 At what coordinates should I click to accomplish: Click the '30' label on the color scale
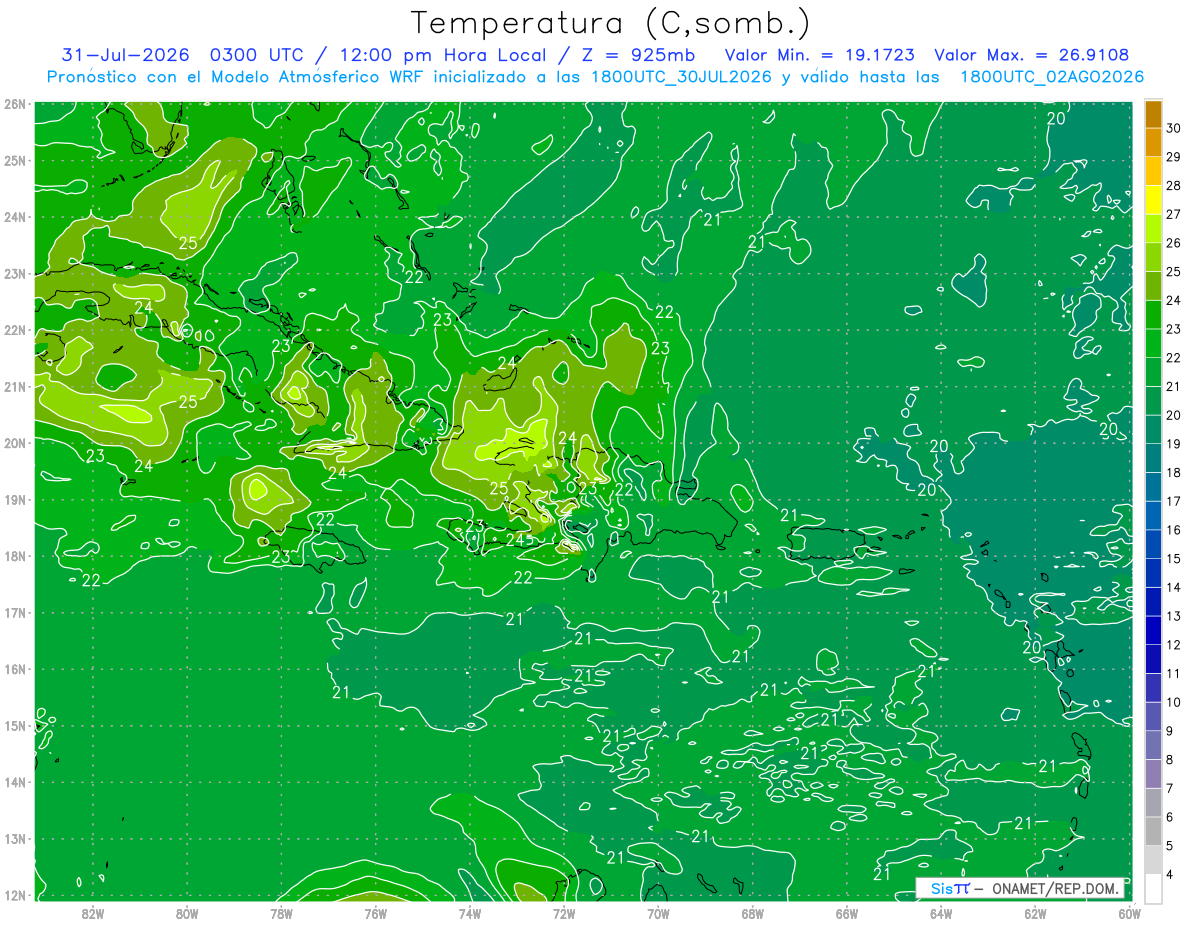coord(1174,128)
